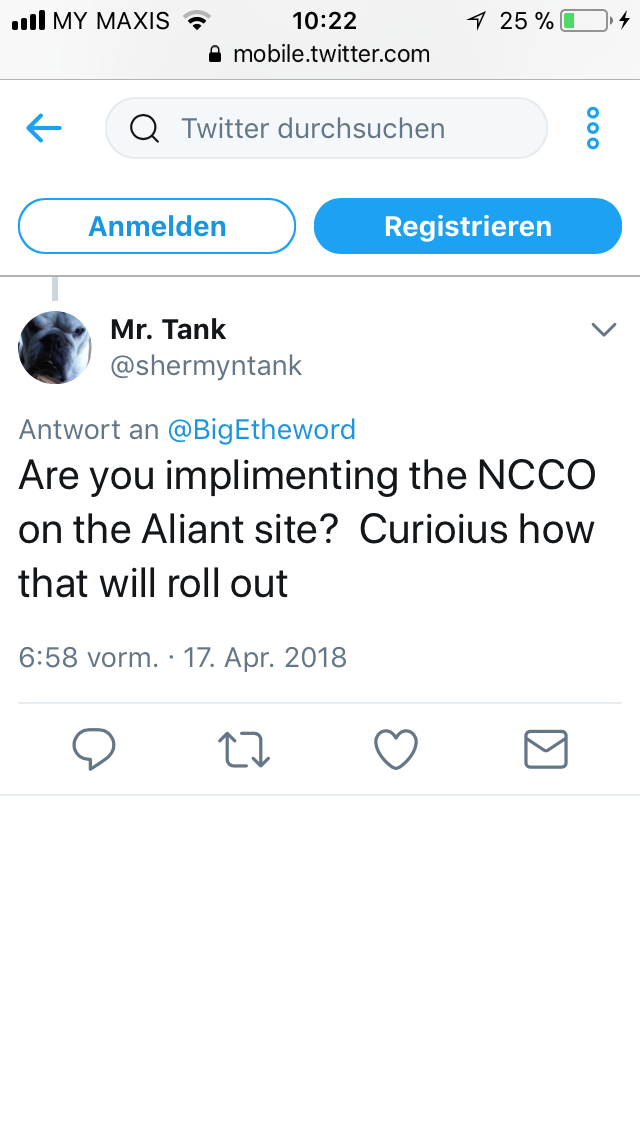This screenshot has width=640, height=1136.
Task: Retweet Mr. Tank's tweet
Action: point(244,749)
